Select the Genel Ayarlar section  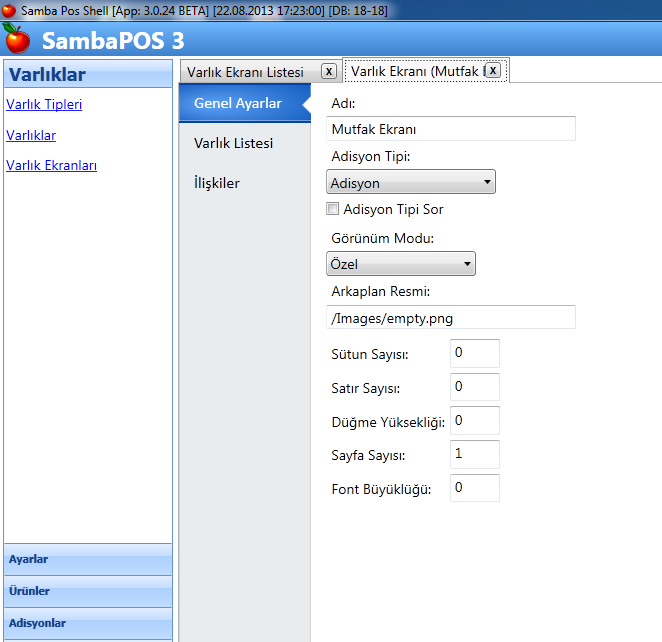(x=238, y=103)
